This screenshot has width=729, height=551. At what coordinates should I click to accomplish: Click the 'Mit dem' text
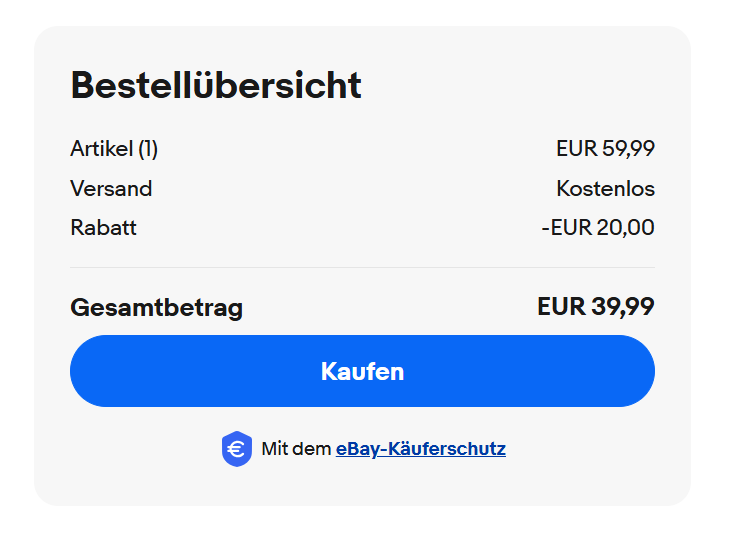tap(296, 449)
